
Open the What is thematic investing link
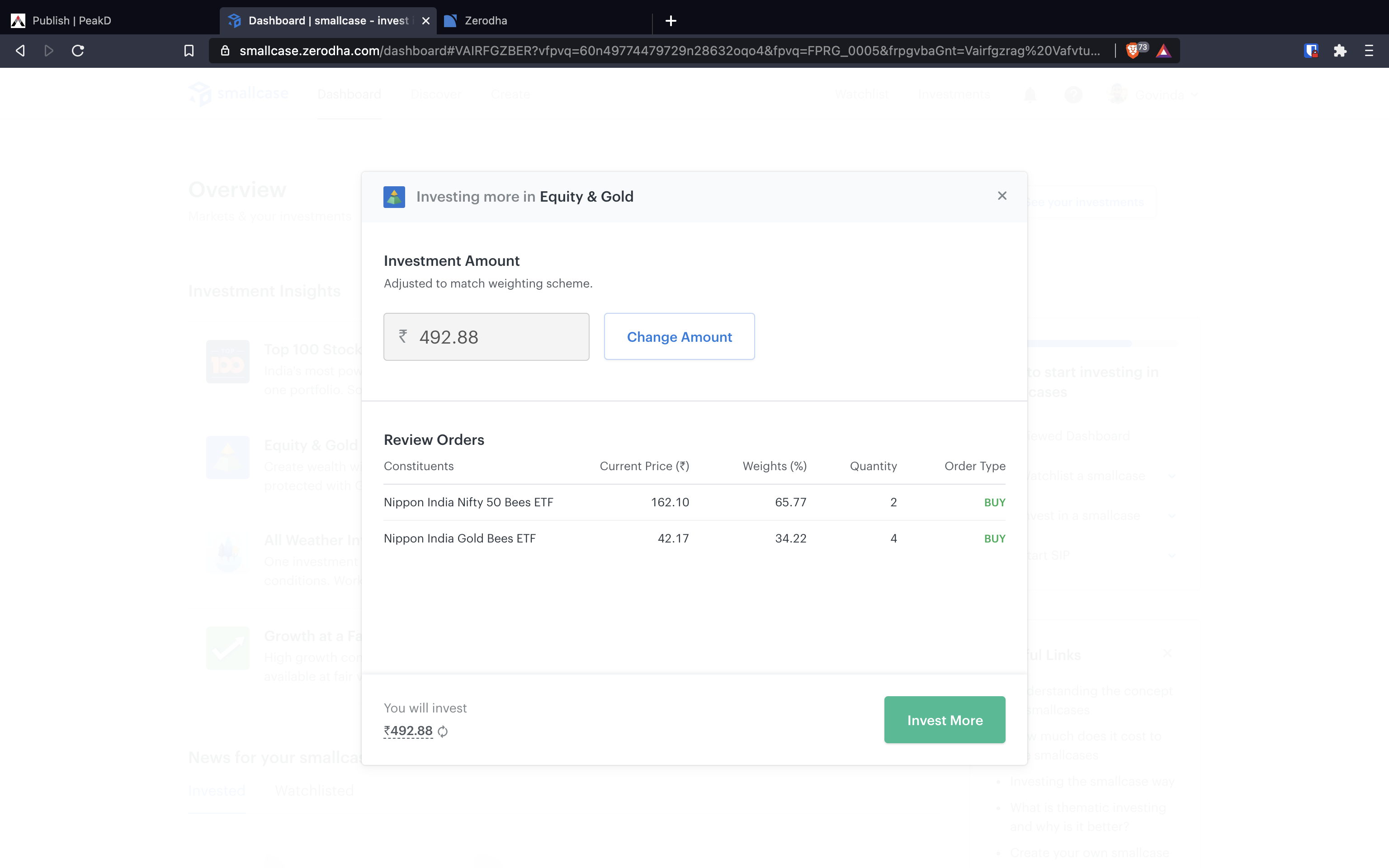point(1088,817)
